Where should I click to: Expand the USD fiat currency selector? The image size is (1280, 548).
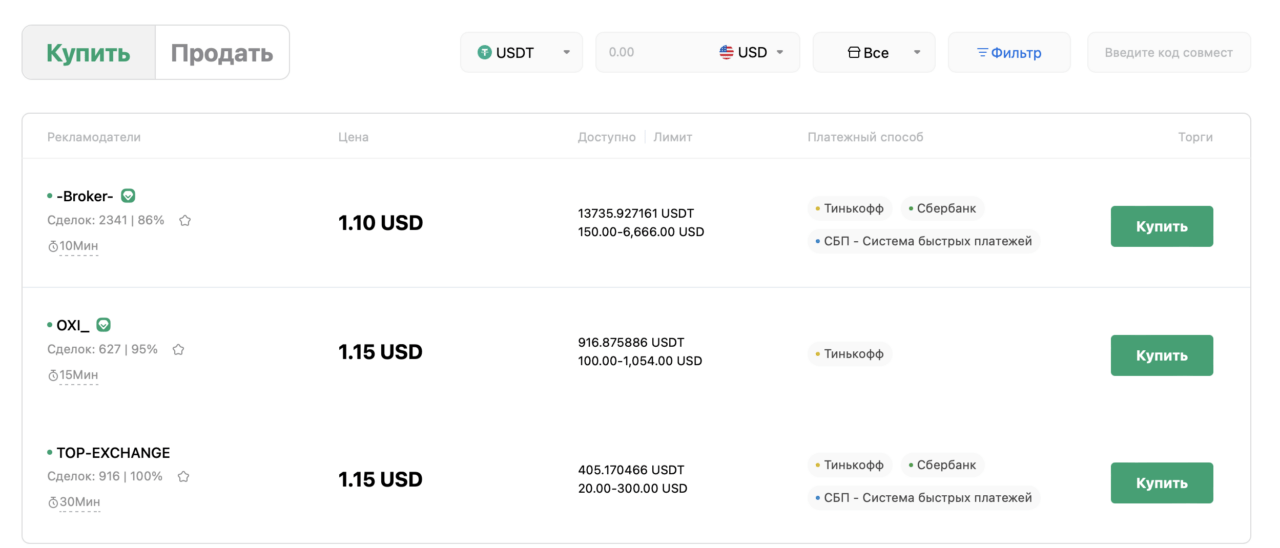coord(752,52)
